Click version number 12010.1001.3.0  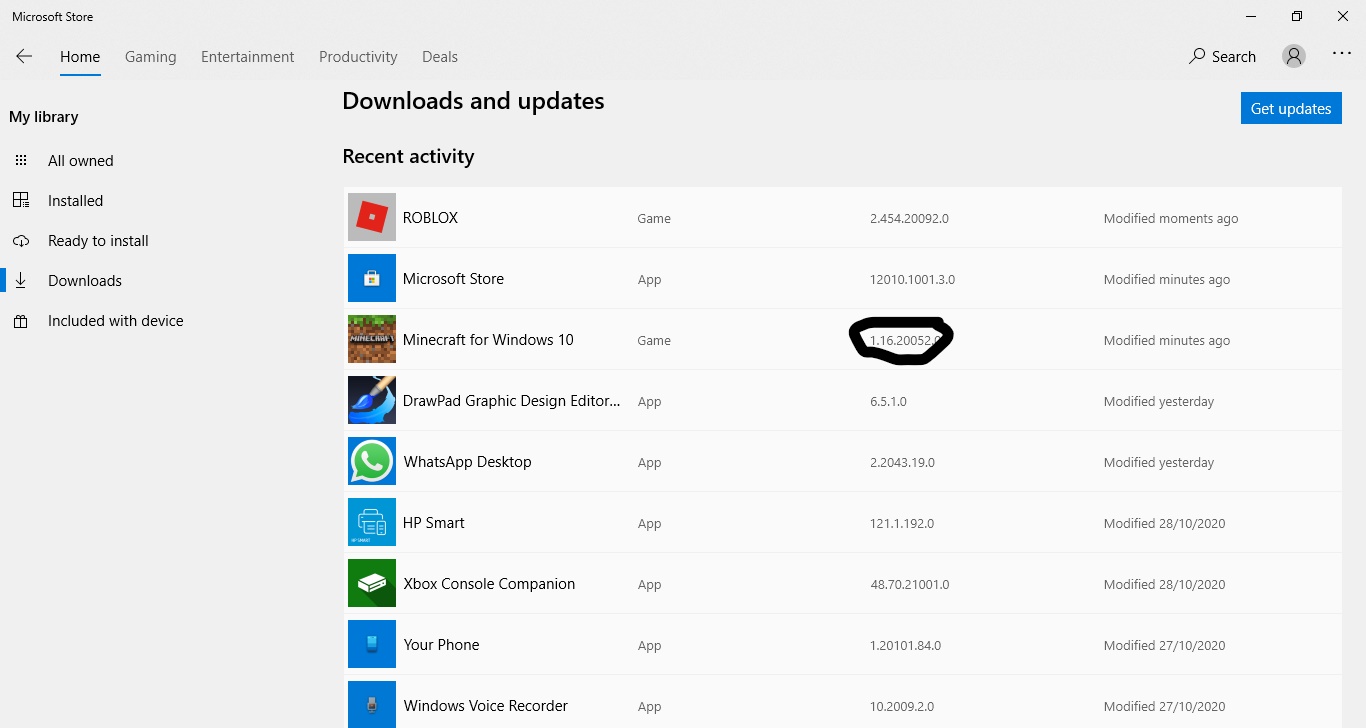[x=912, y=279]
